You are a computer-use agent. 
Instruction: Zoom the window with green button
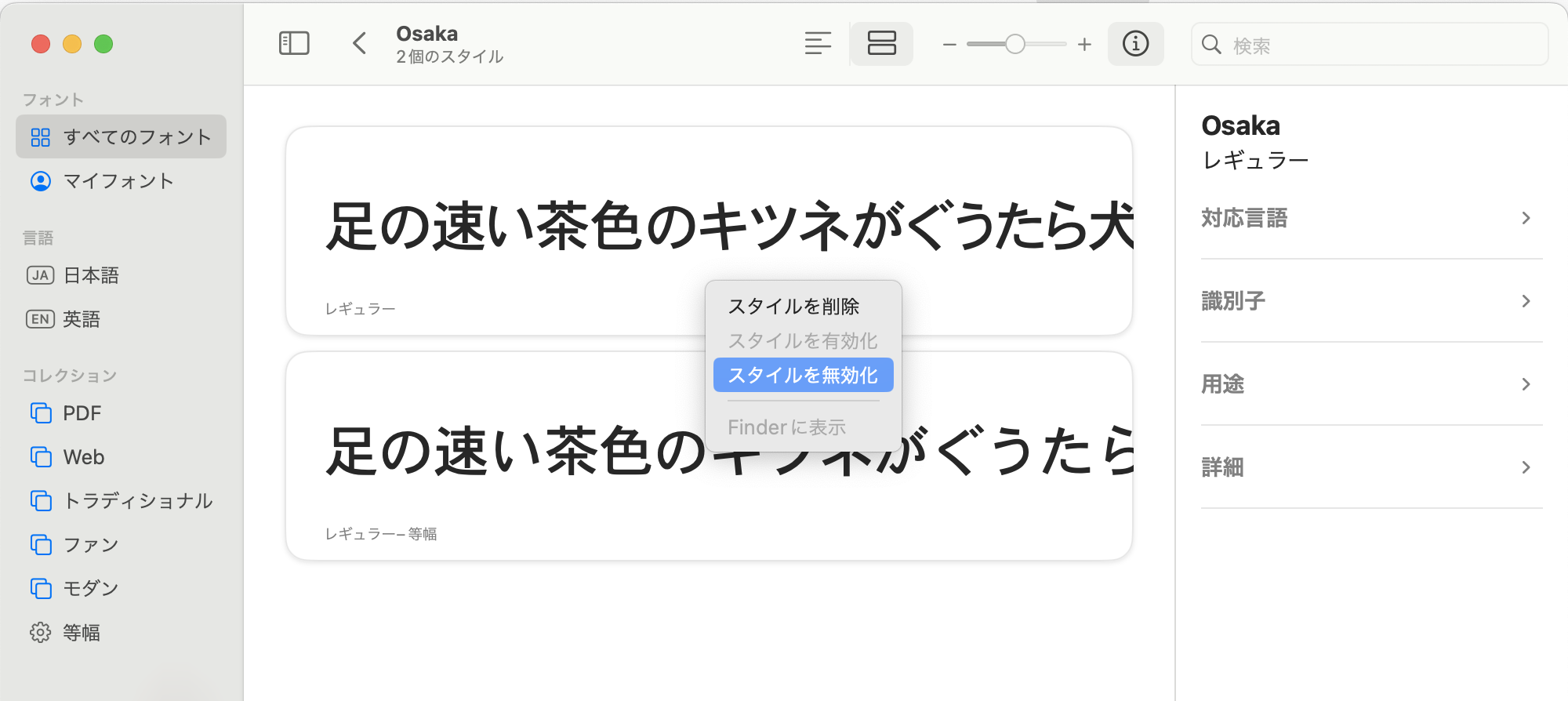[103, 44]
